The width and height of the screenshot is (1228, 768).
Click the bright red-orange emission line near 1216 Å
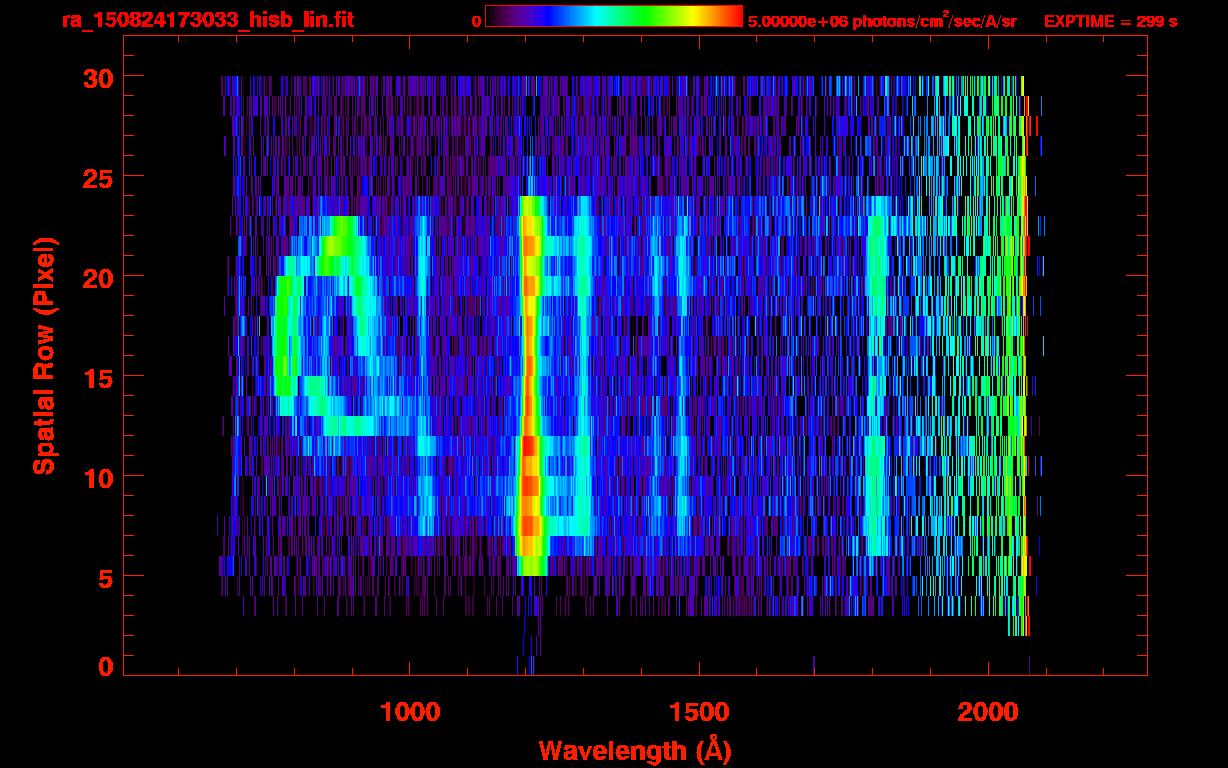(x=530, y=385)
